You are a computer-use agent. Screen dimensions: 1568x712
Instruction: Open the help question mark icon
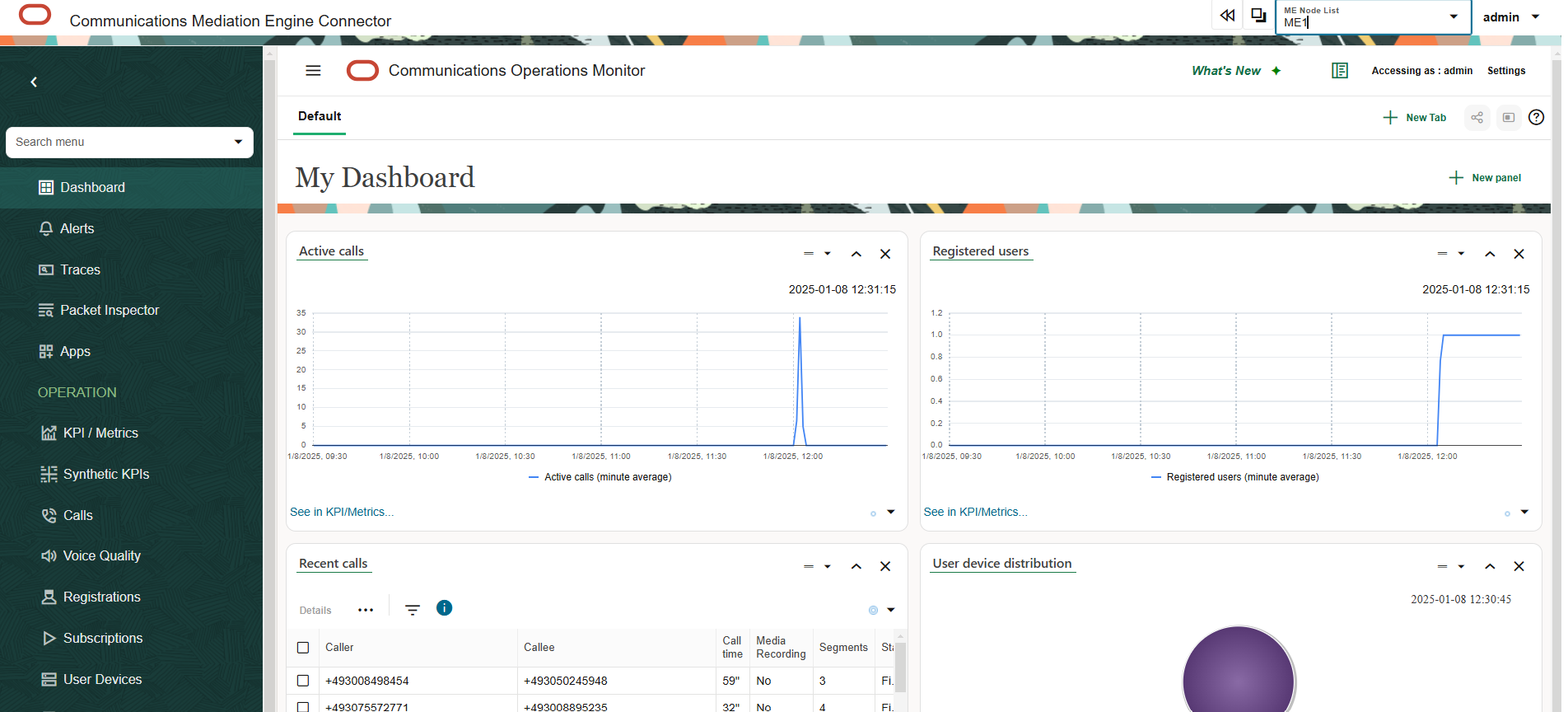click(1537, 117)
